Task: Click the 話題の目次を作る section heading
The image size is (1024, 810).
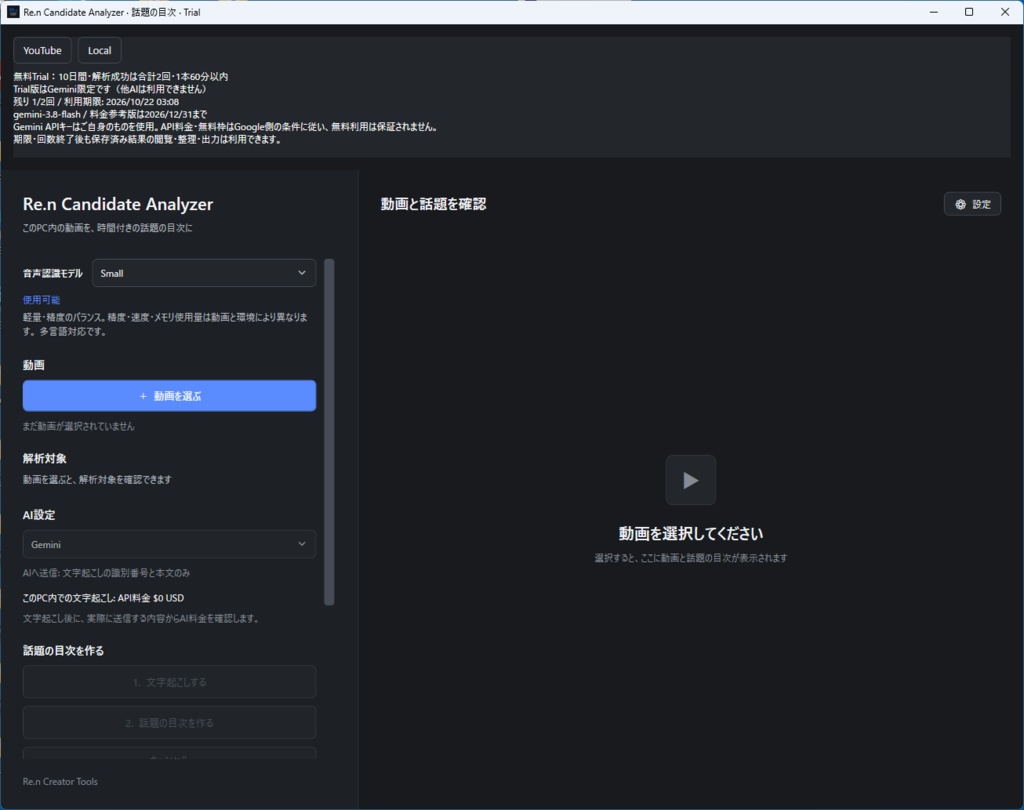Action: click(x=63, y=651)
